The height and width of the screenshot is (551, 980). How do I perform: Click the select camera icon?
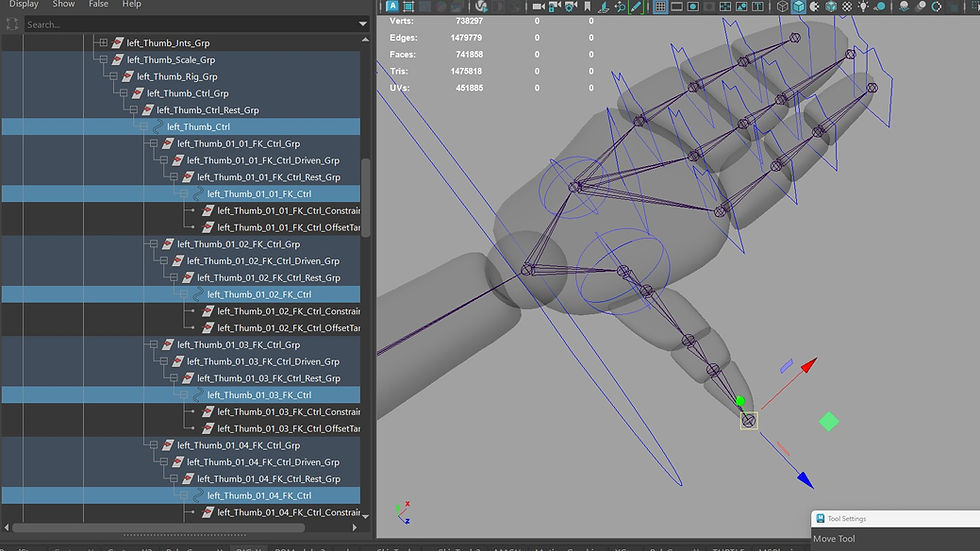[x=538, y=6]
